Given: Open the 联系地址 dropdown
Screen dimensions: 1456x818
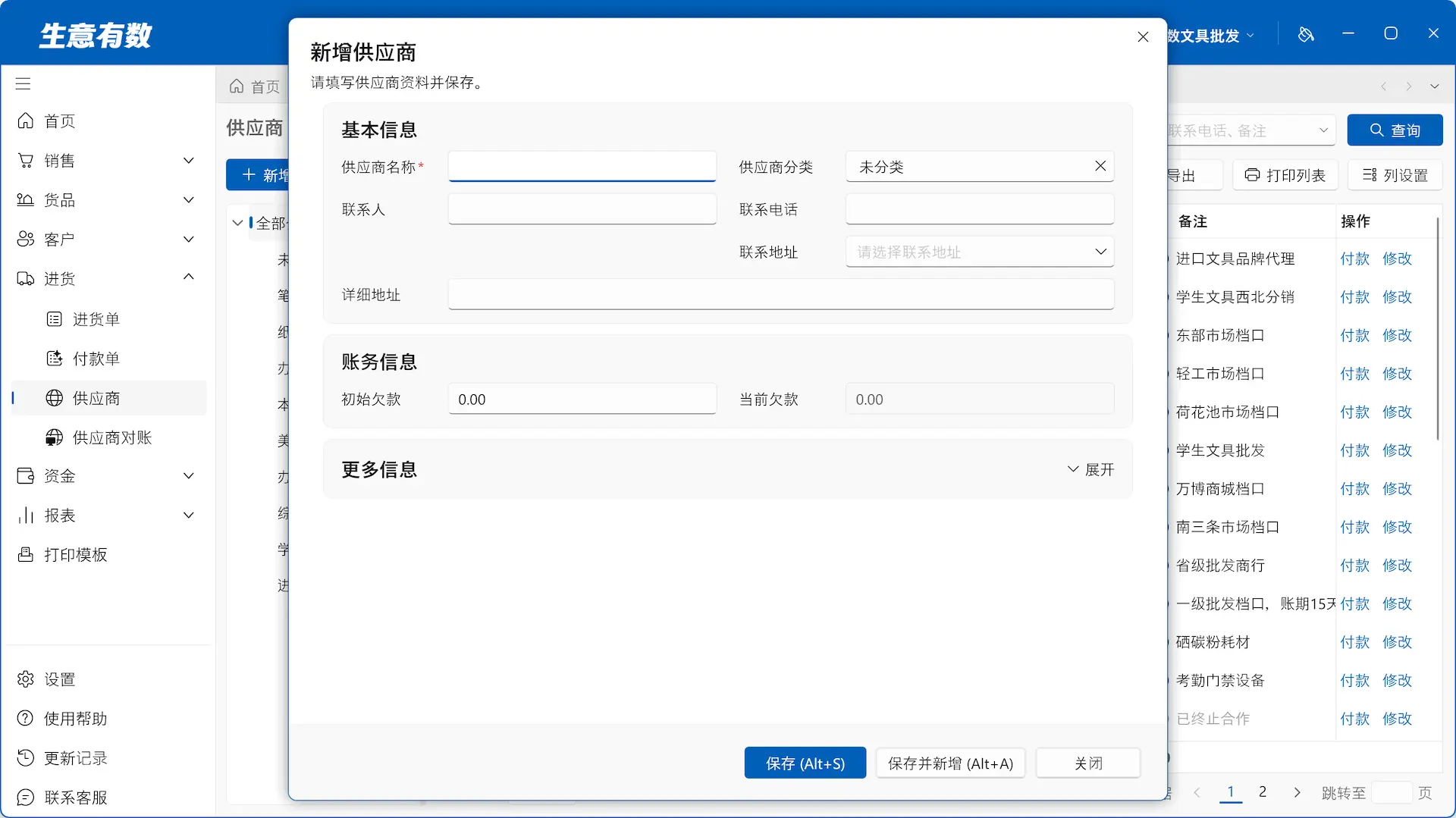Looking at the screenshot, I should (x=980, y=252).
